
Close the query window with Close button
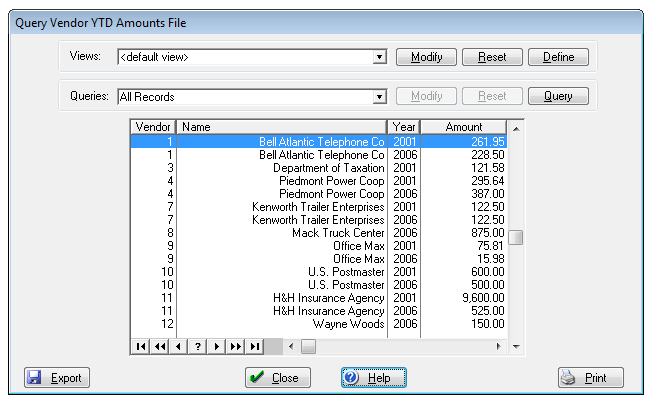pyautogui.click(x=278, y=378)
